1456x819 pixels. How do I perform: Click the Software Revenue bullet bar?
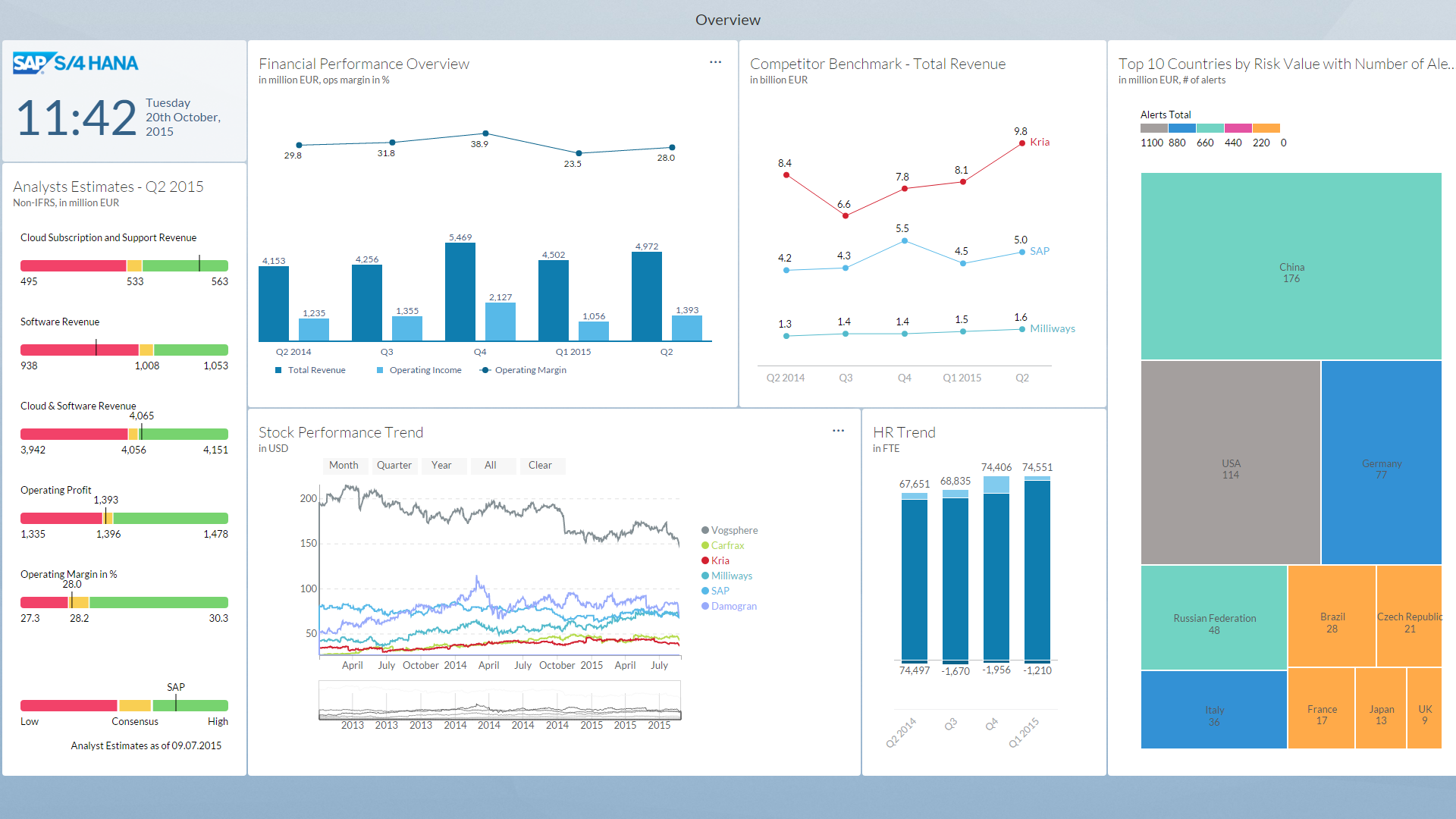[124, 350]
